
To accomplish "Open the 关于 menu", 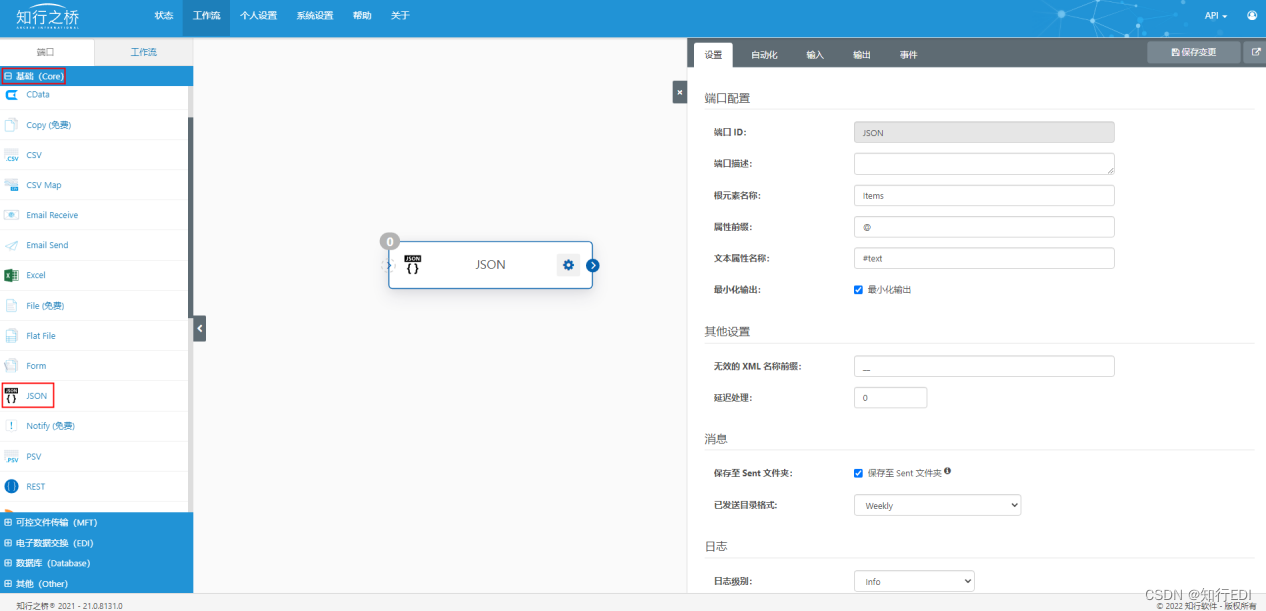I will pyautogui.click(x=400, y=16).
